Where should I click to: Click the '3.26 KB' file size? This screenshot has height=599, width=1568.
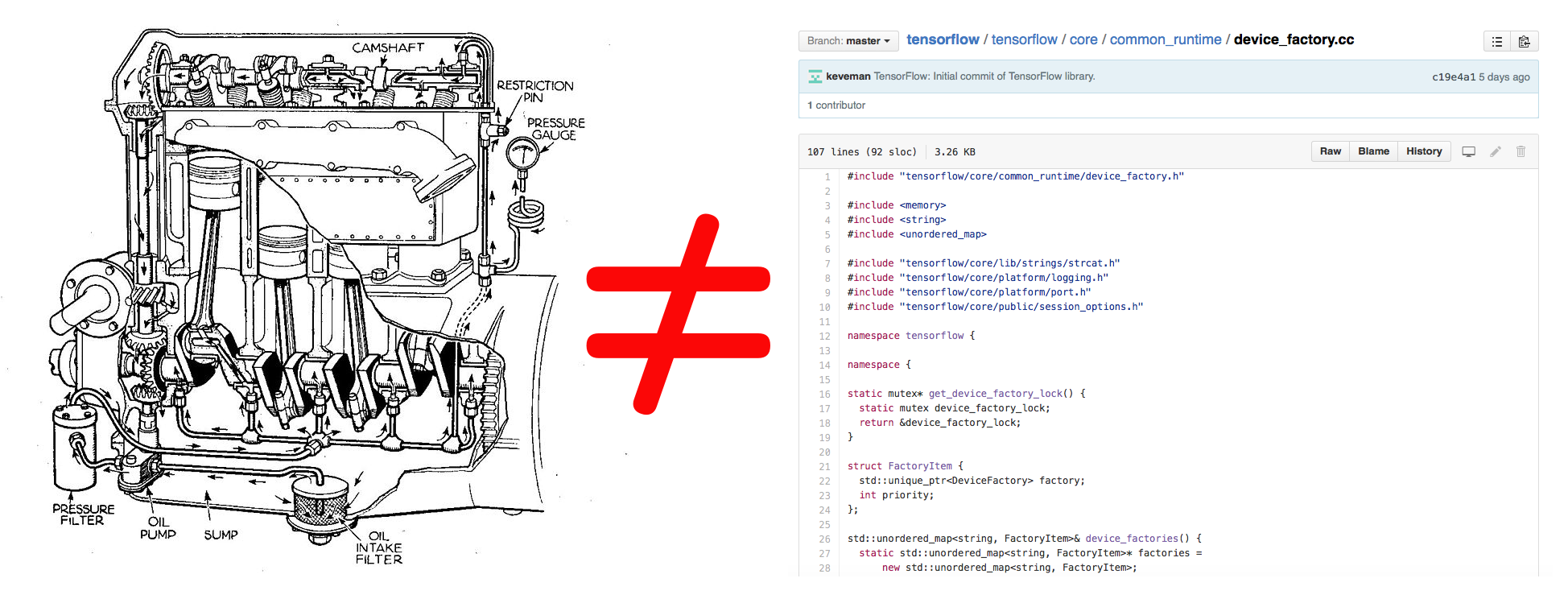(x=955, y=151)
